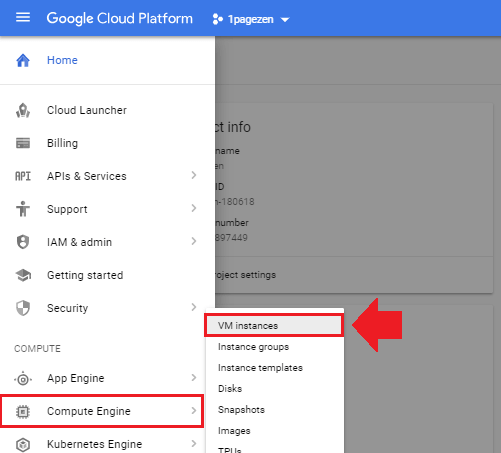Click the IAM & admin shield icon

pos(23,242)
